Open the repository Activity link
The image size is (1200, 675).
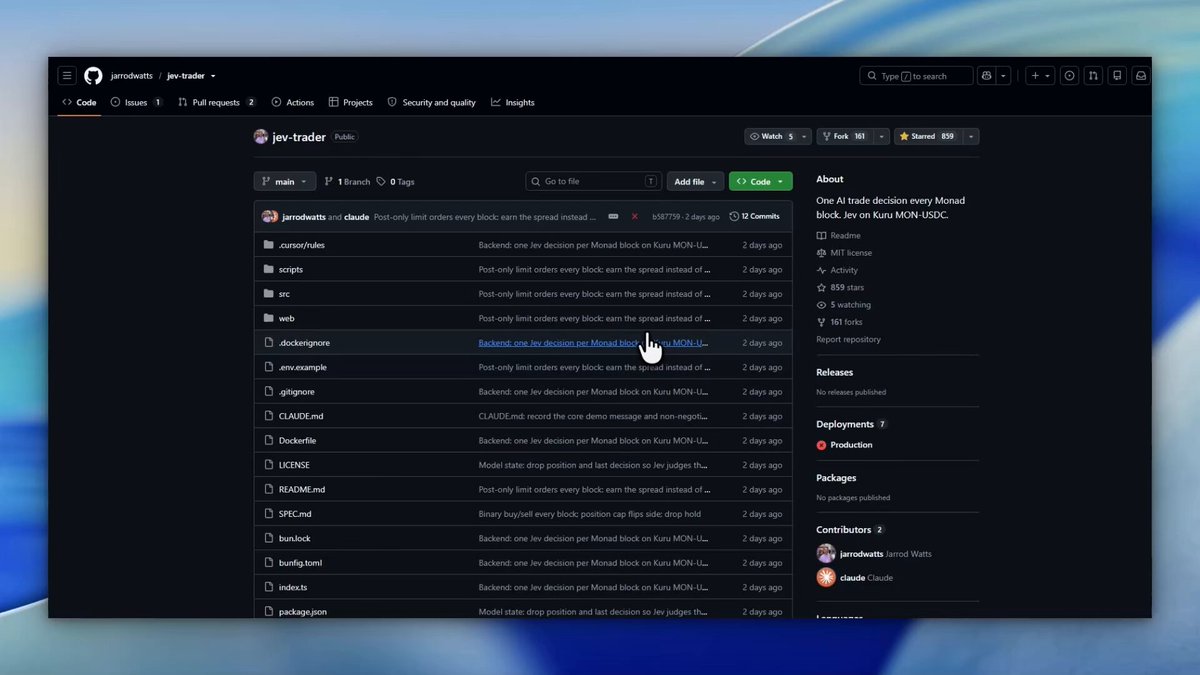[837, 270]
